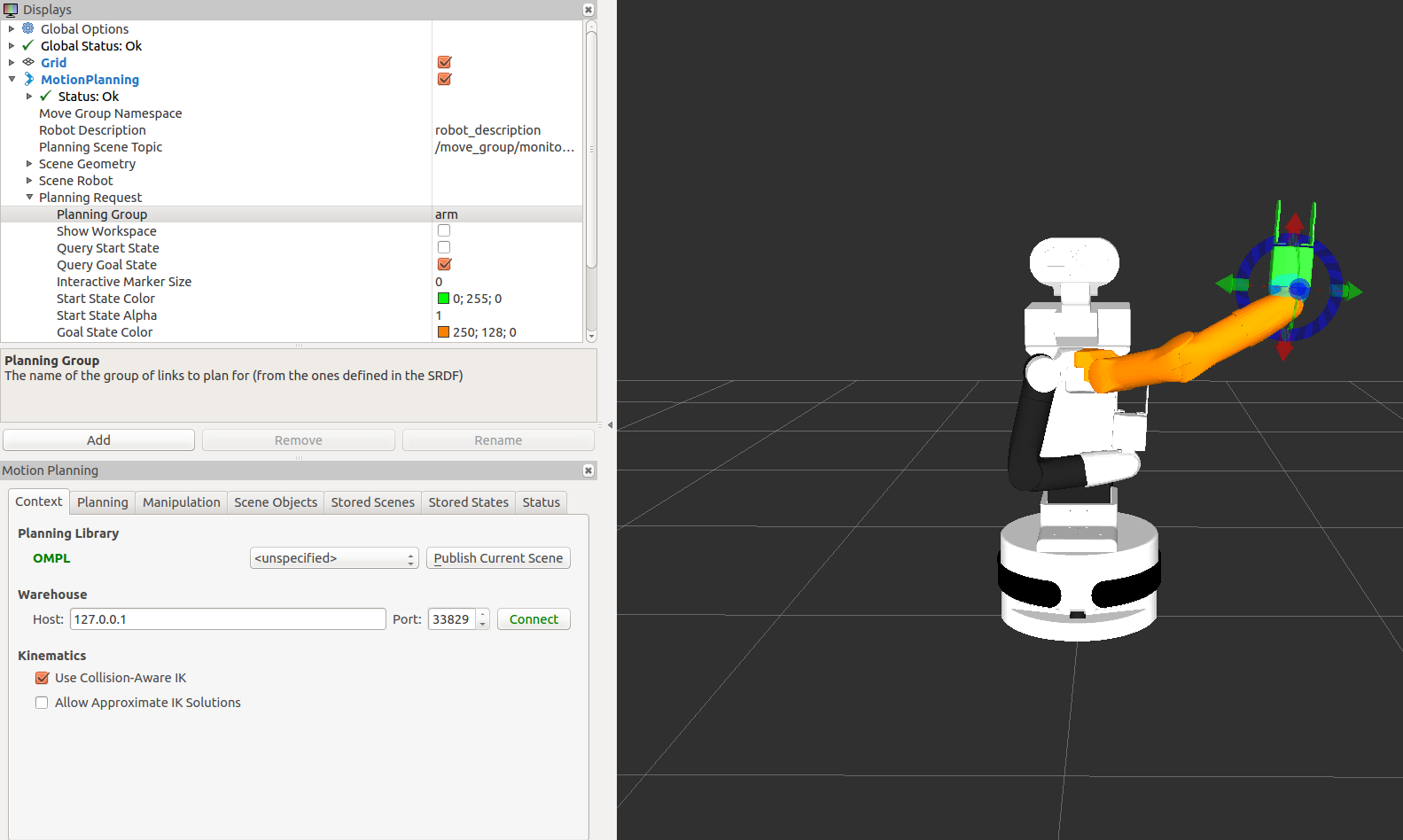This screenshot has height=840, width=1403.
Task: Close the Motion Planning panel
Action: click(x=588, y=471)
